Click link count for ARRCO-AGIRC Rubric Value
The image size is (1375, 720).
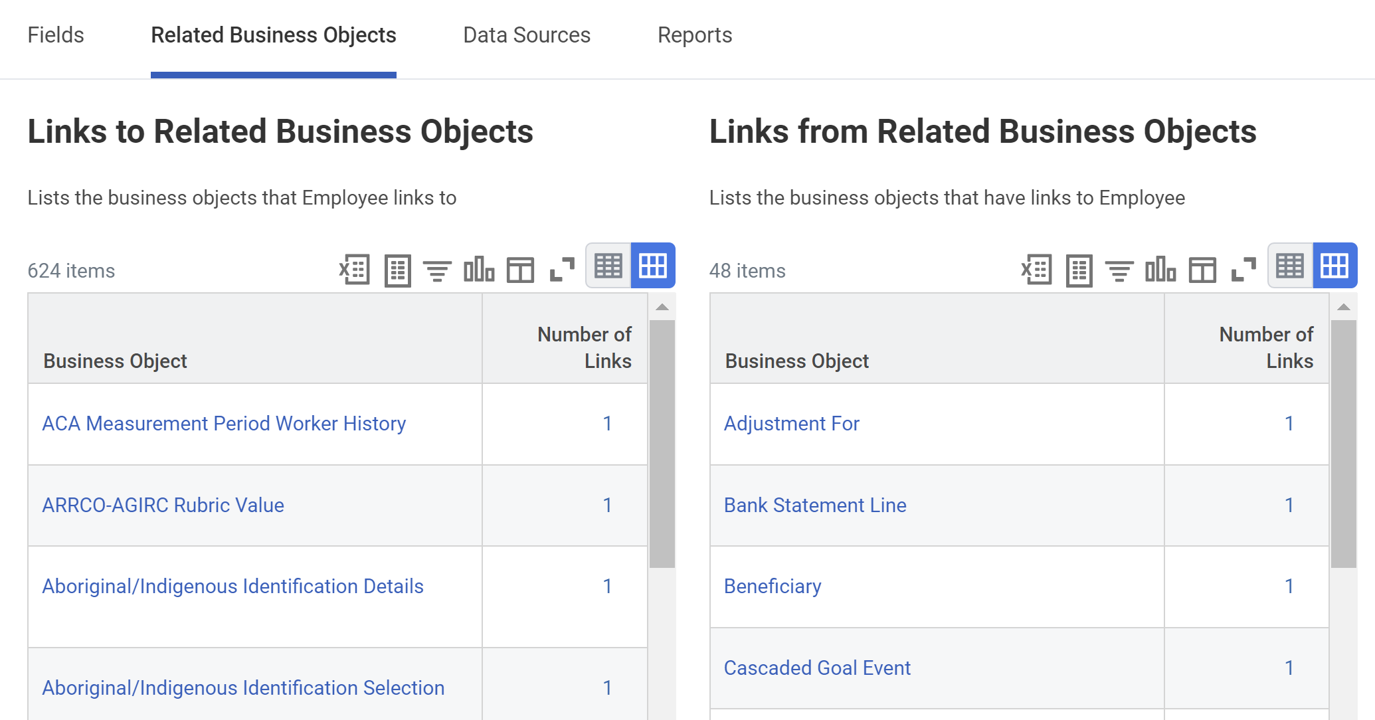coord(607,505)
